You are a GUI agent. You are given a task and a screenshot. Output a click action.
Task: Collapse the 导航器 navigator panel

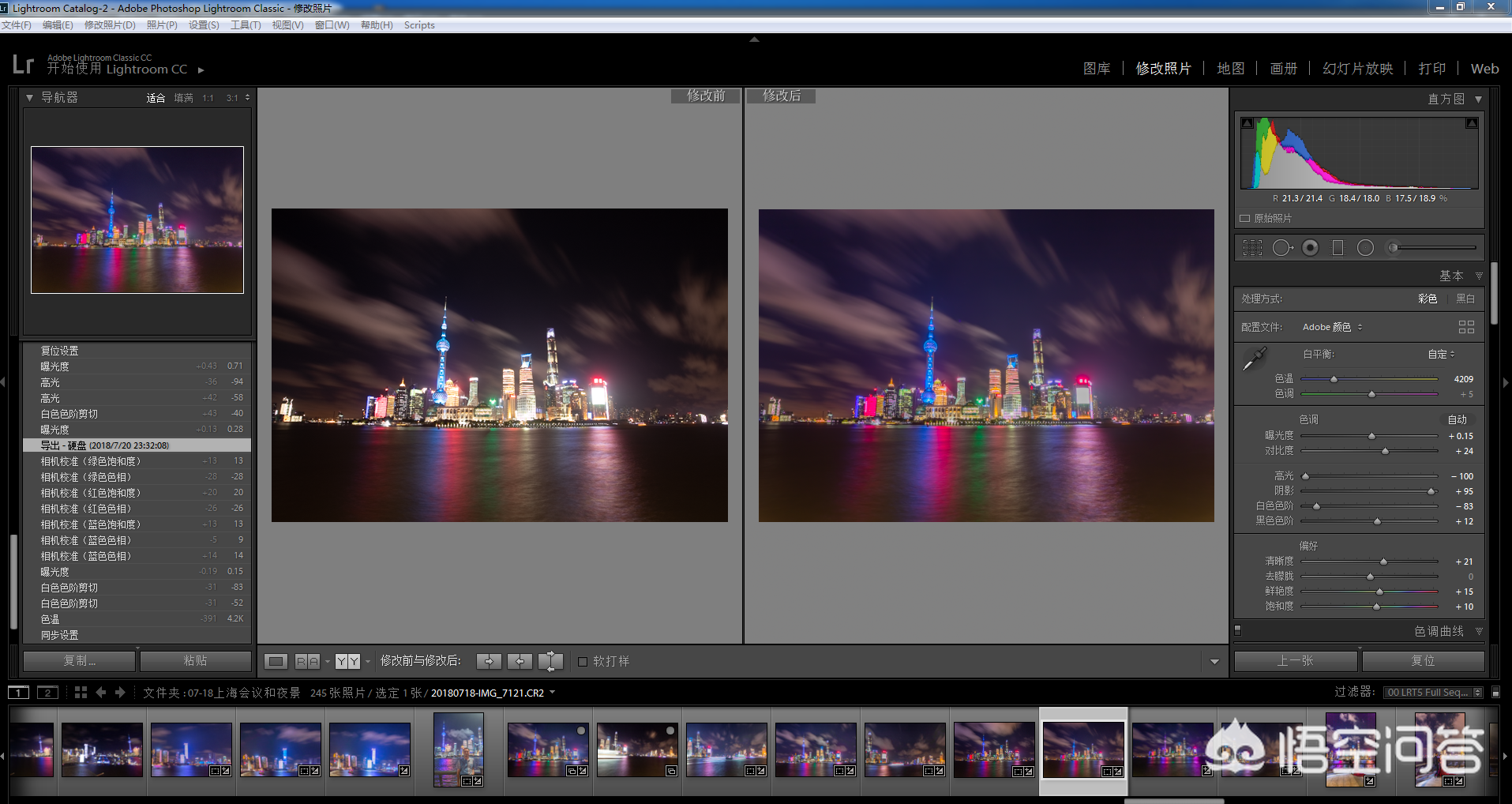click(29, 98)
